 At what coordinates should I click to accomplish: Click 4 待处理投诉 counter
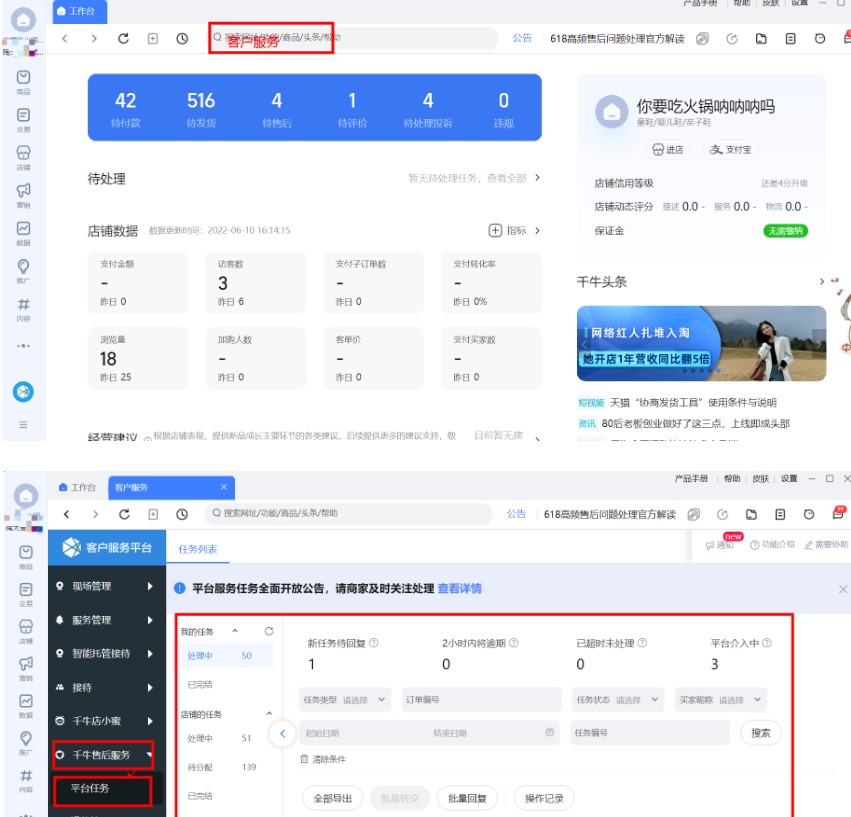(428, 109)
